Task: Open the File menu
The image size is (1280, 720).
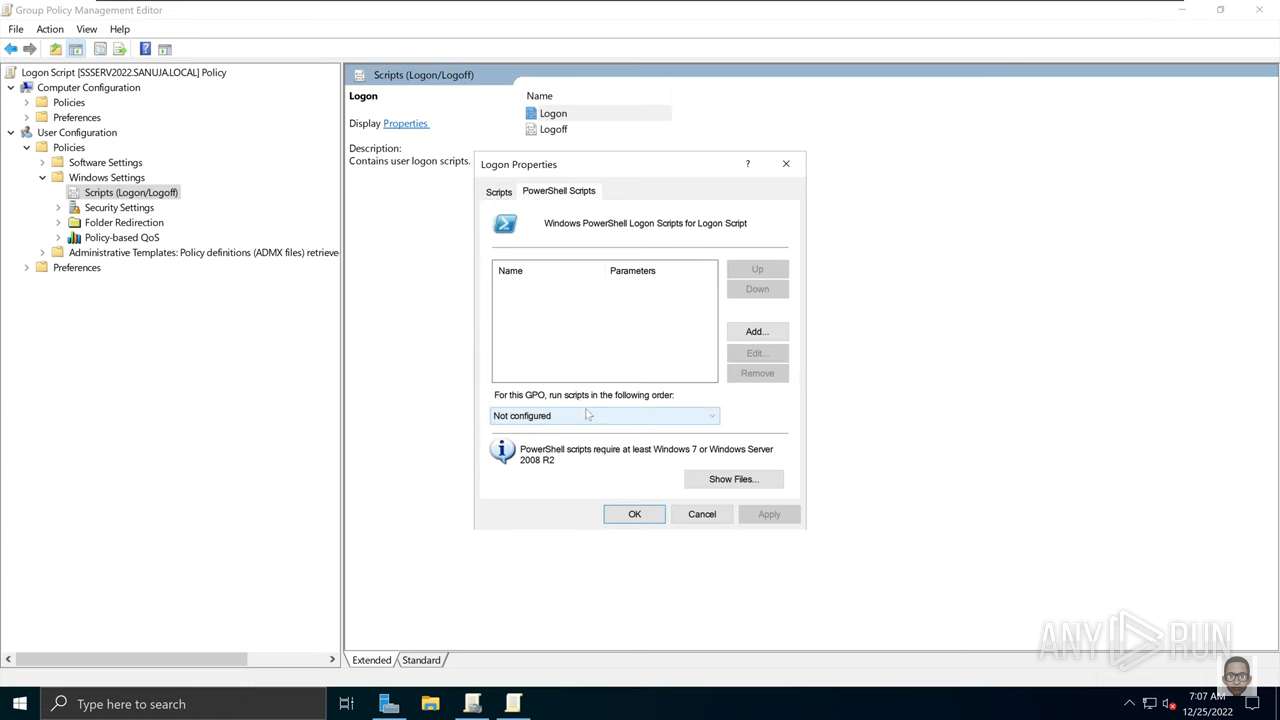Action: point(16,29)
